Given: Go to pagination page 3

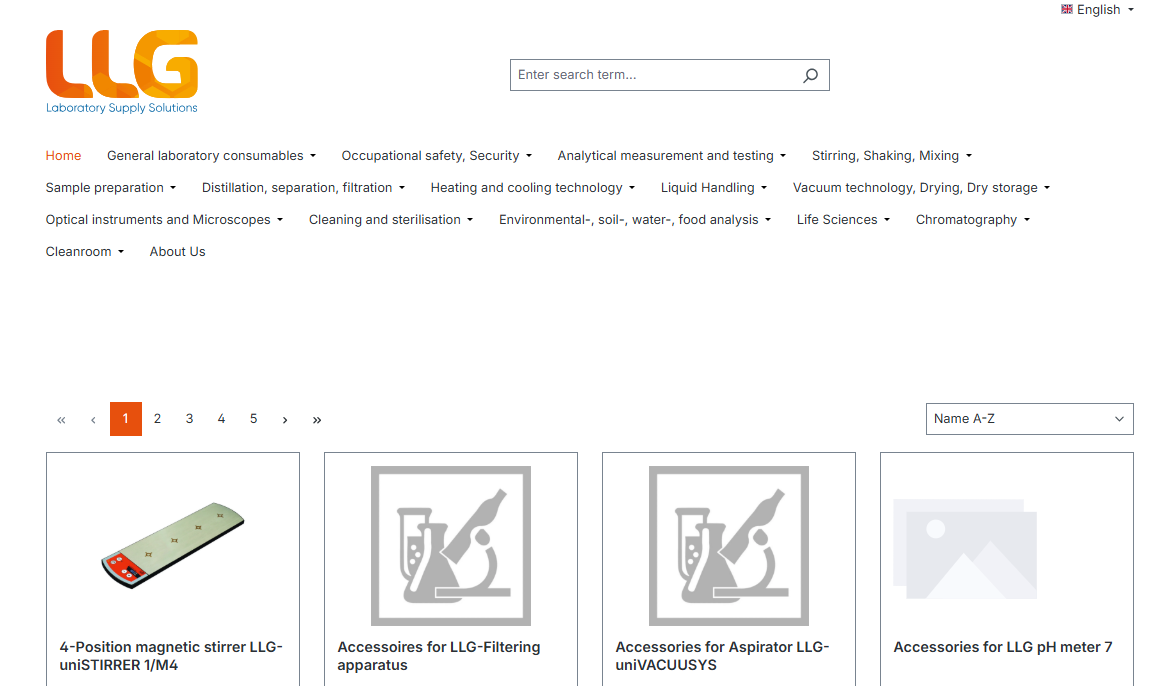Looking at the screenshot, I should coord(189,419).
